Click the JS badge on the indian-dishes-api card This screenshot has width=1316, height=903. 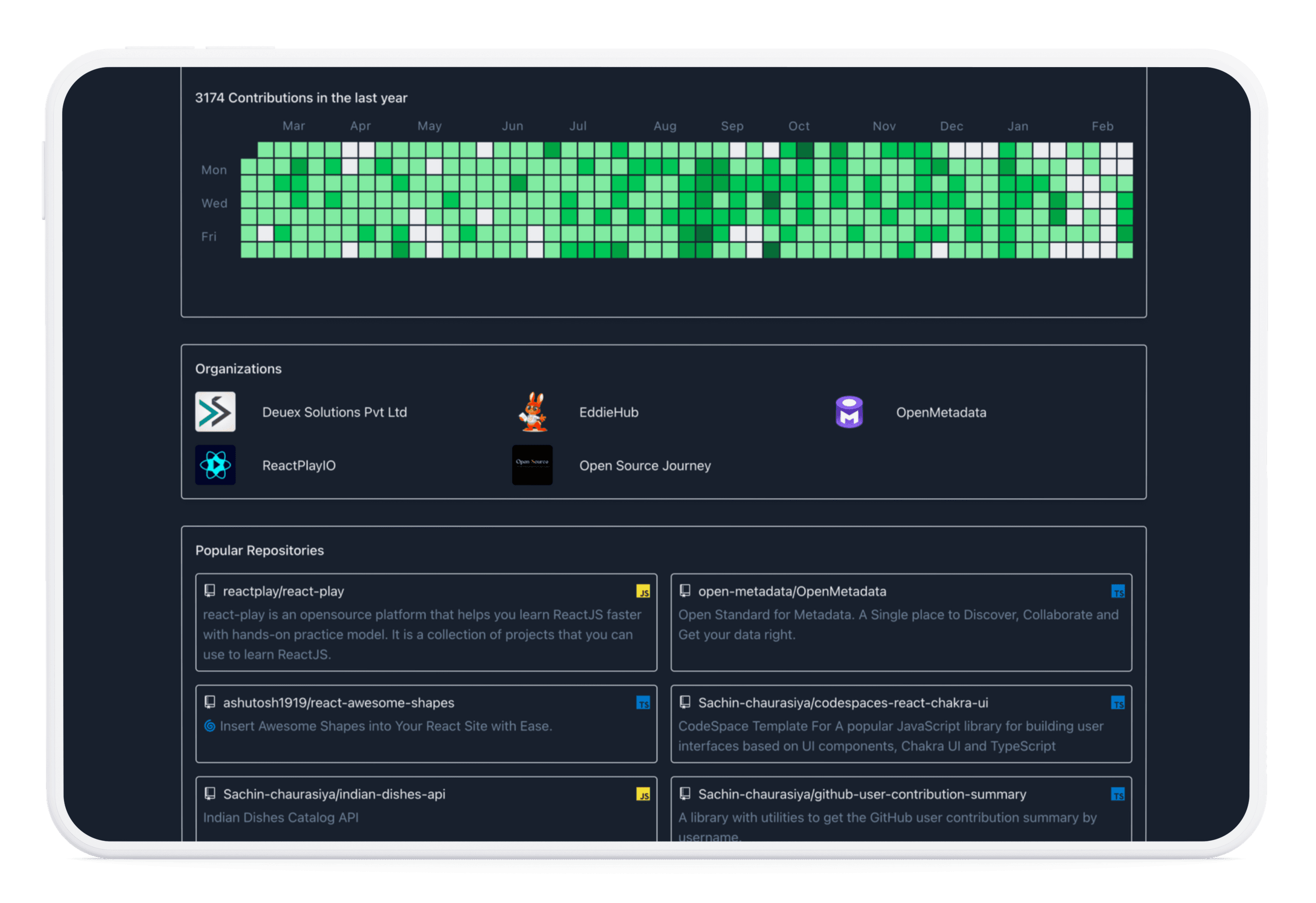tap(642, 794)
